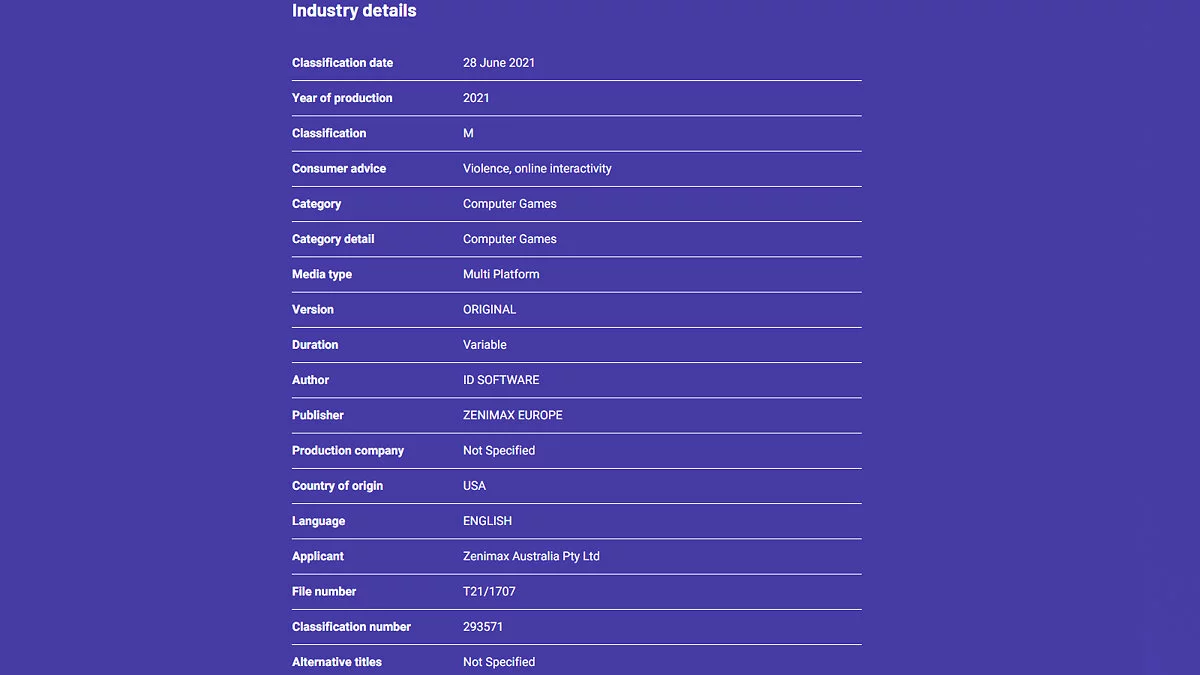Viewport: 1200px width, 675px height.
Task: Click the file number T21/1707
Action: tap(489, 592)
